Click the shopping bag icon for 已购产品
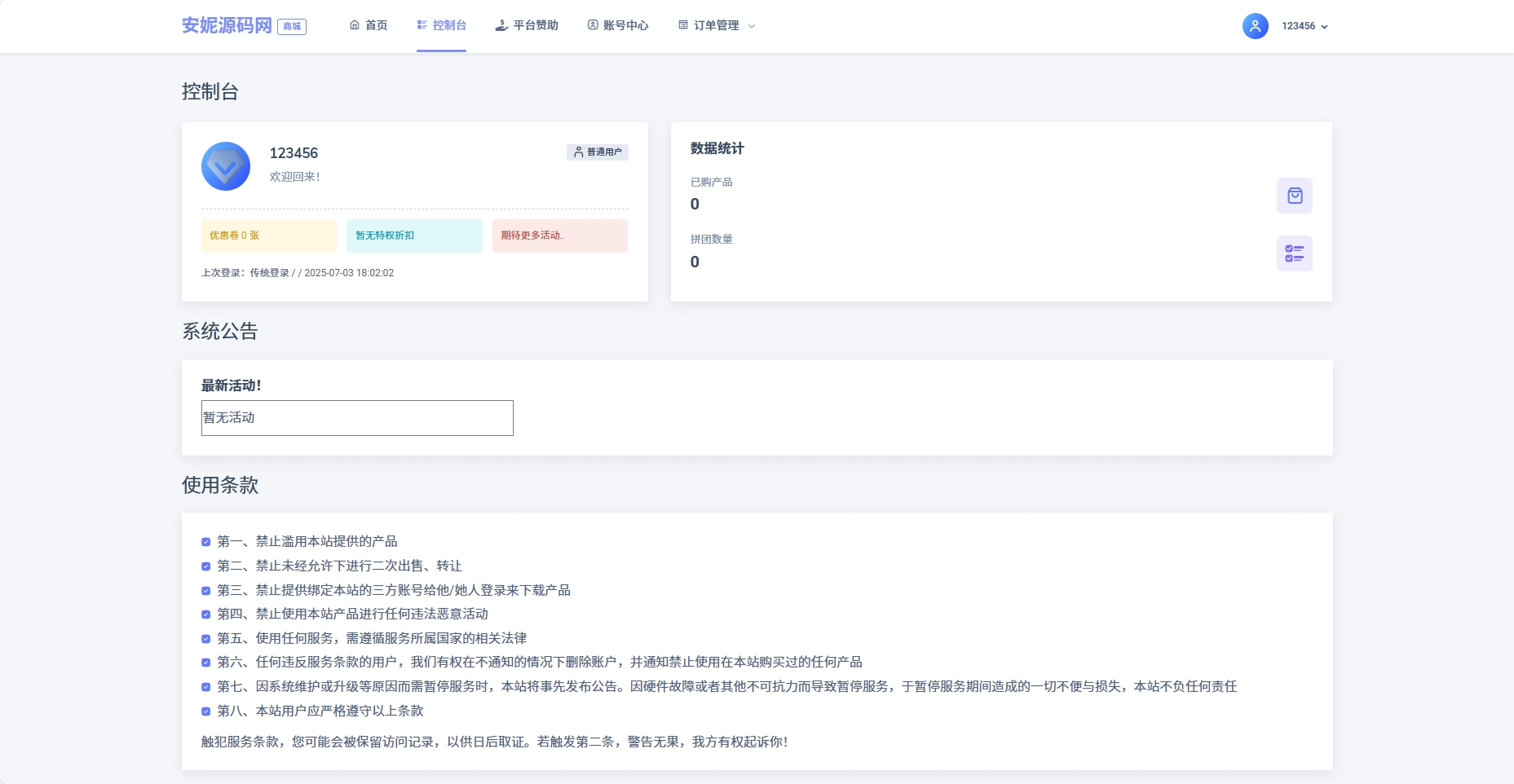This screenshot has height=784, width=1514. pyautogui.click(x=1295, y=196)
